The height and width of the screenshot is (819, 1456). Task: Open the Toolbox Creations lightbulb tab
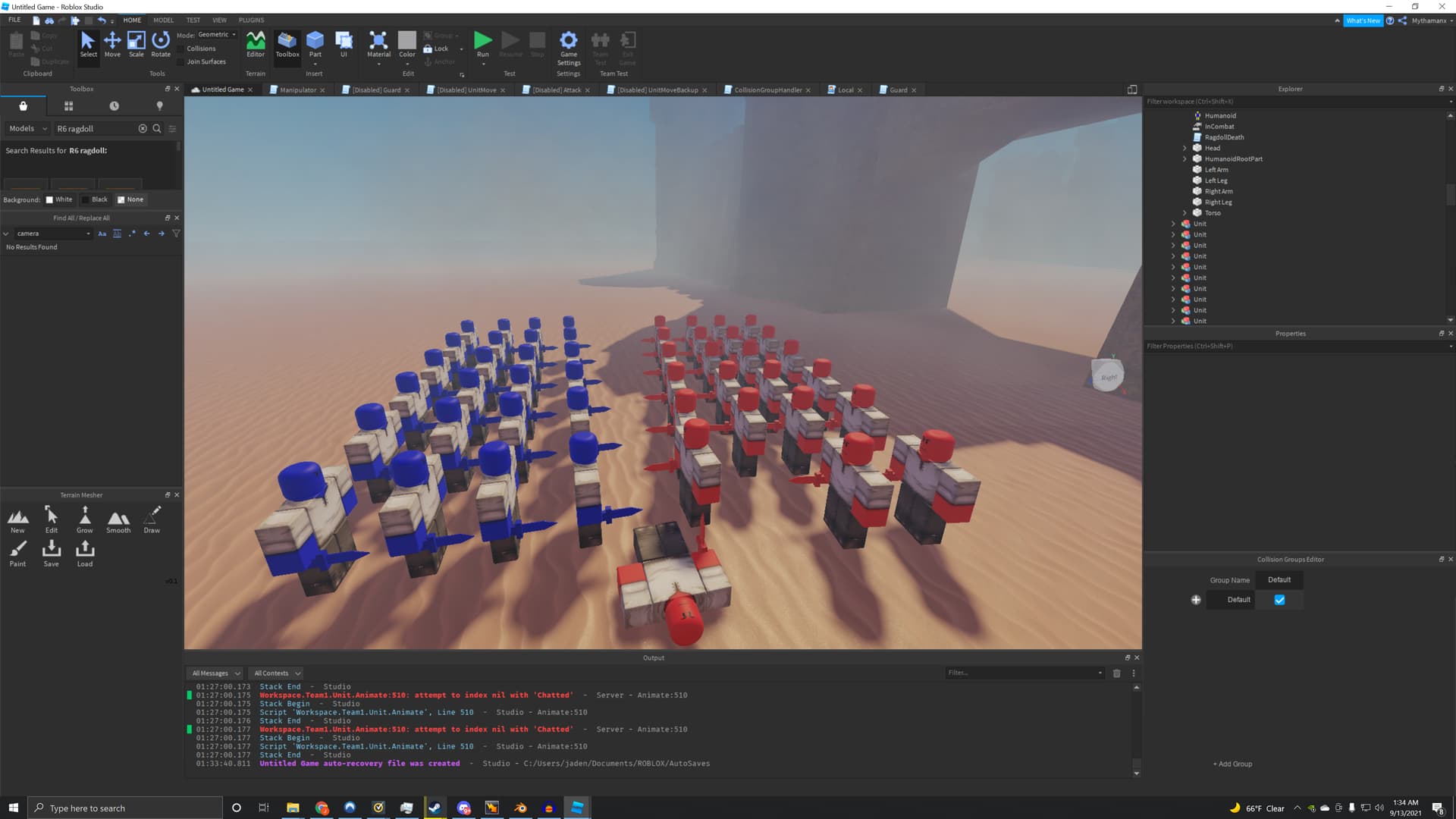click(x=159, y=106)
